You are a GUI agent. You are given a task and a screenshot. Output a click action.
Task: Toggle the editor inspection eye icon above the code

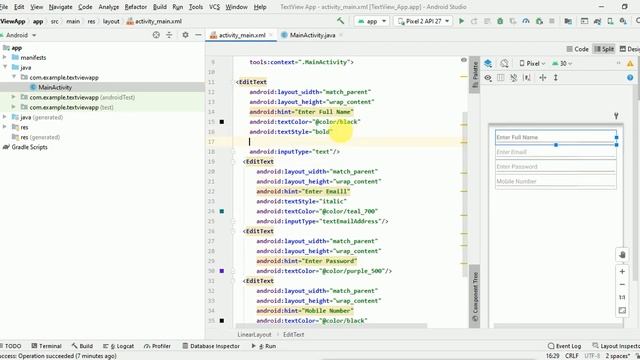(x=464, y=60)
